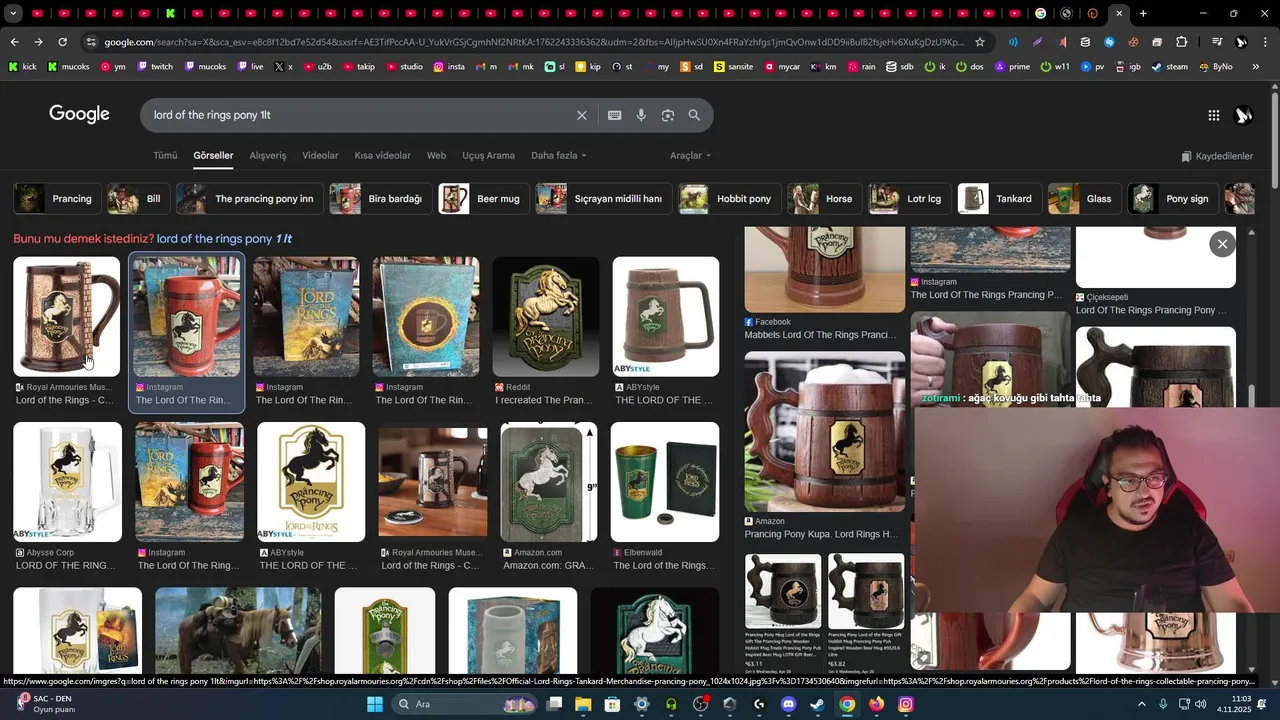Go back to the previous page

pos(14,42)
